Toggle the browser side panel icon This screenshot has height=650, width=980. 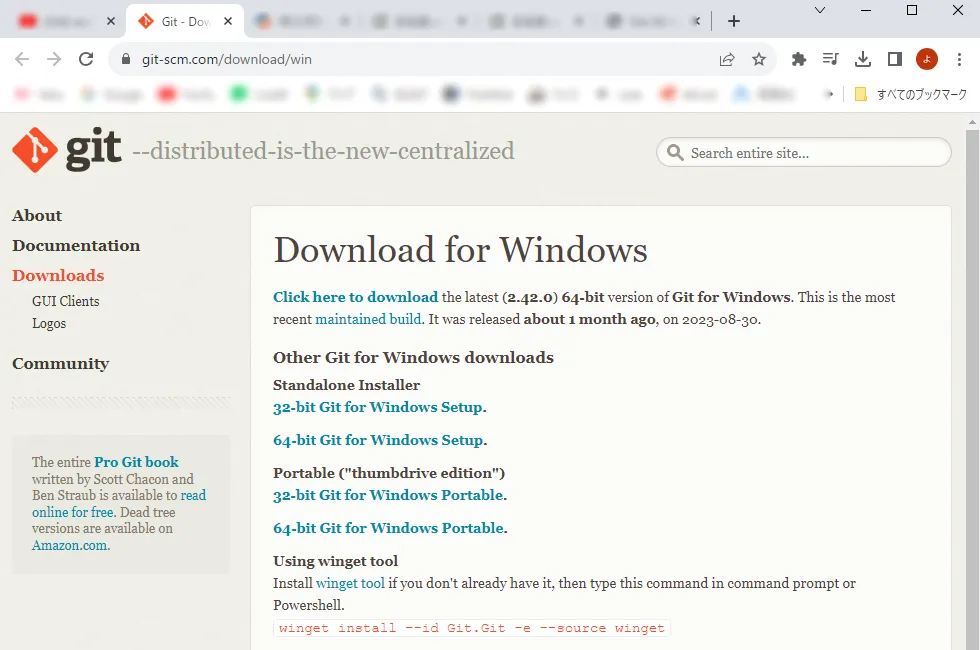coord(895,59)
